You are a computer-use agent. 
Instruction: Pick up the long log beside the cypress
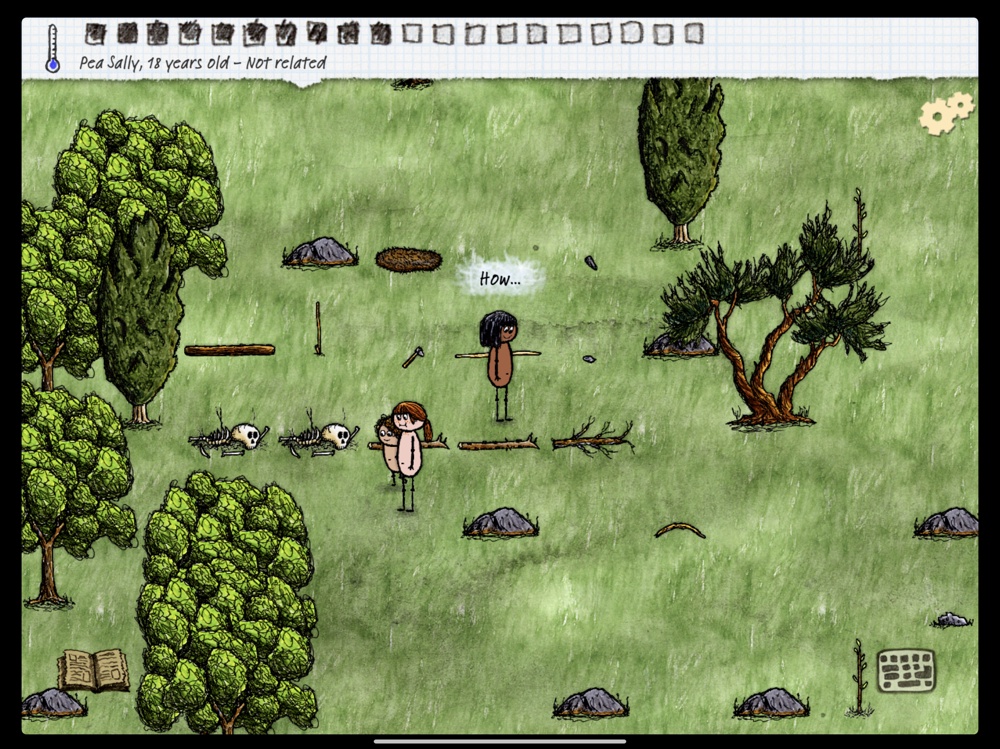coord(230,350)
